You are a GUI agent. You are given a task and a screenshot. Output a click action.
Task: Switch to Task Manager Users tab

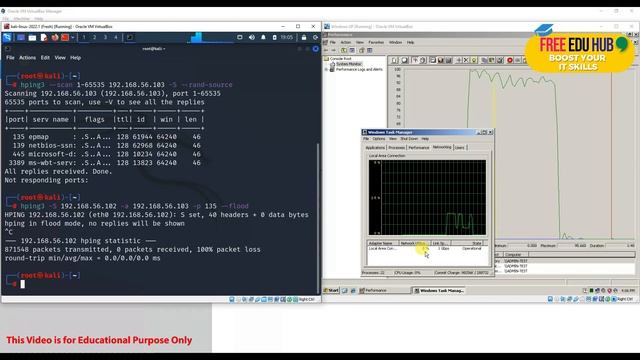click(460, 147)
